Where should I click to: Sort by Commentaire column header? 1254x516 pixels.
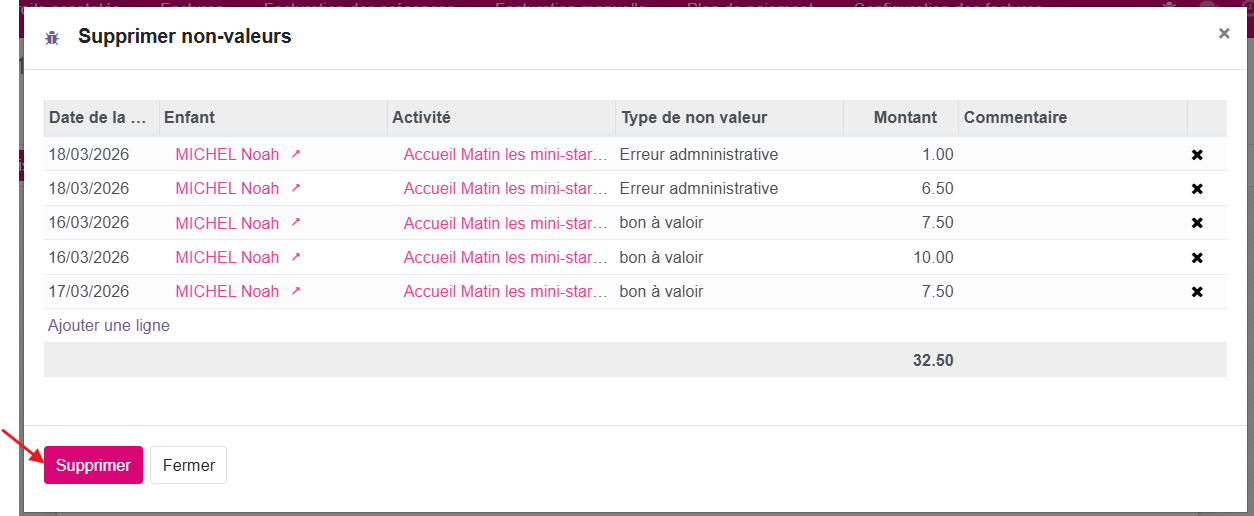(1072, 117)
